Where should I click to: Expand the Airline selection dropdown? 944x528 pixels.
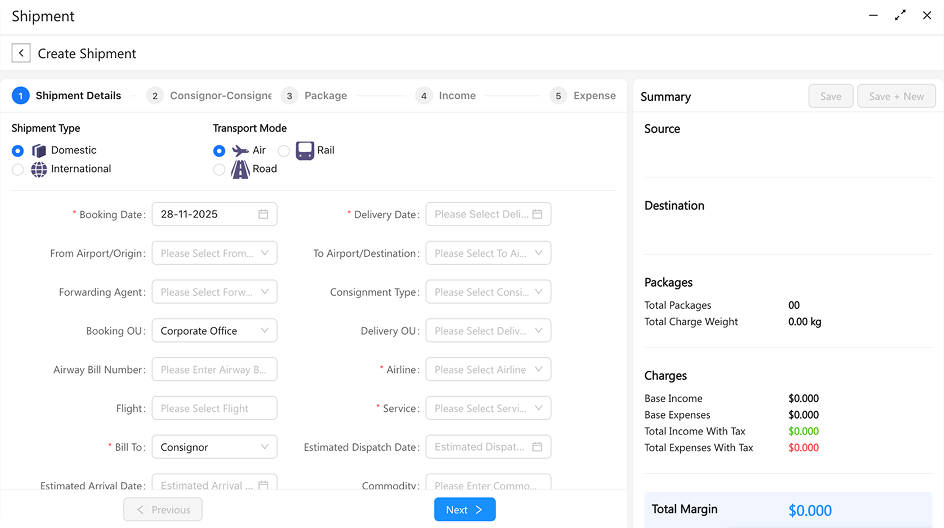coord(488,370)
